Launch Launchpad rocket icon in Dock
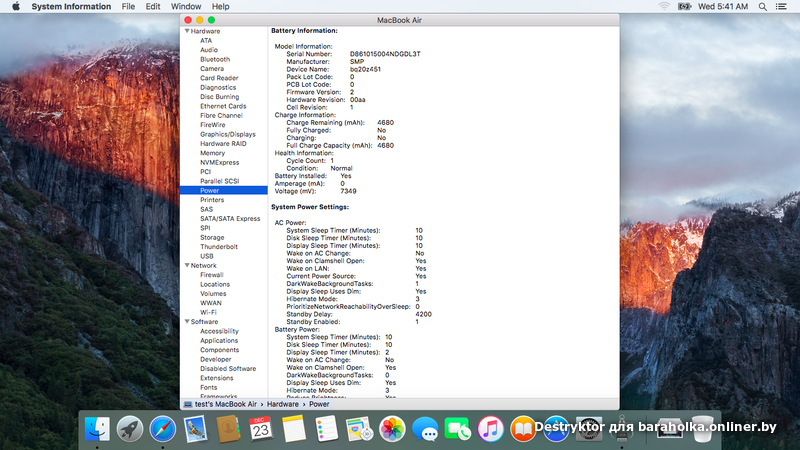800x450 pixels. coord(130,429)
